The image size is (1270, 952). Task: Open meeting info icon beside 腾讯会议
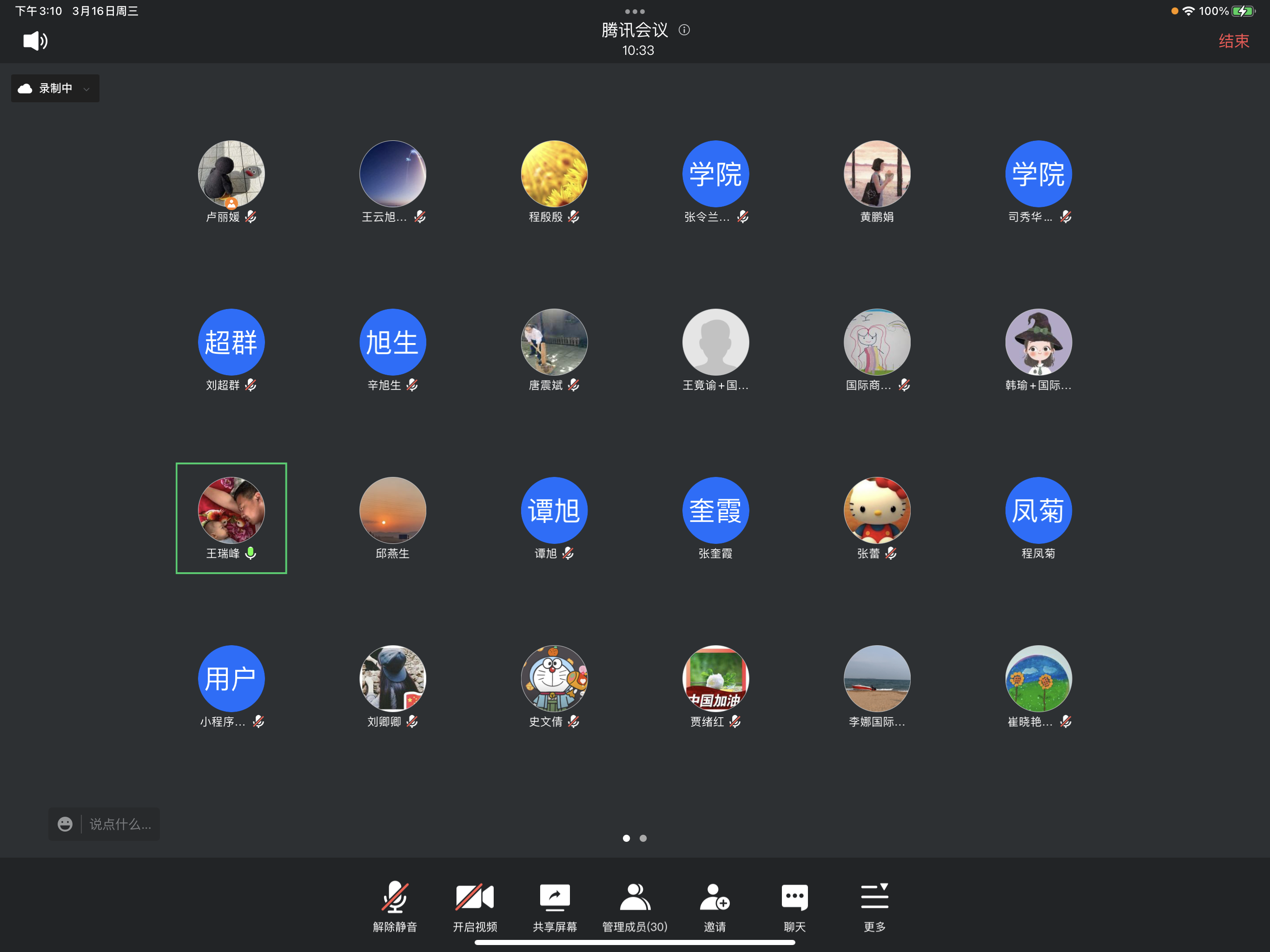[x=684, y=30]
